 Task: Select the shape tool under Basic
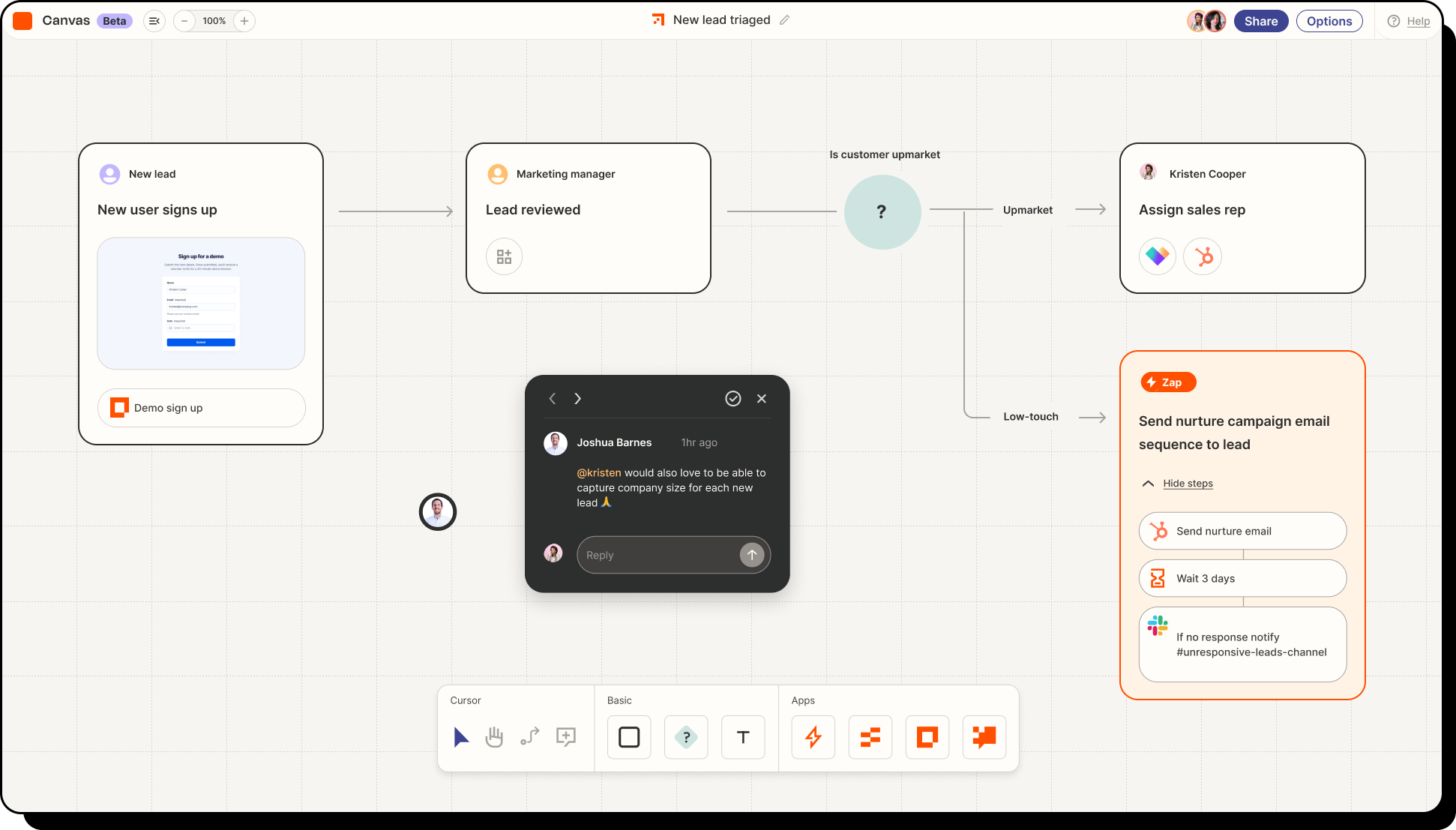click(628, 737)
